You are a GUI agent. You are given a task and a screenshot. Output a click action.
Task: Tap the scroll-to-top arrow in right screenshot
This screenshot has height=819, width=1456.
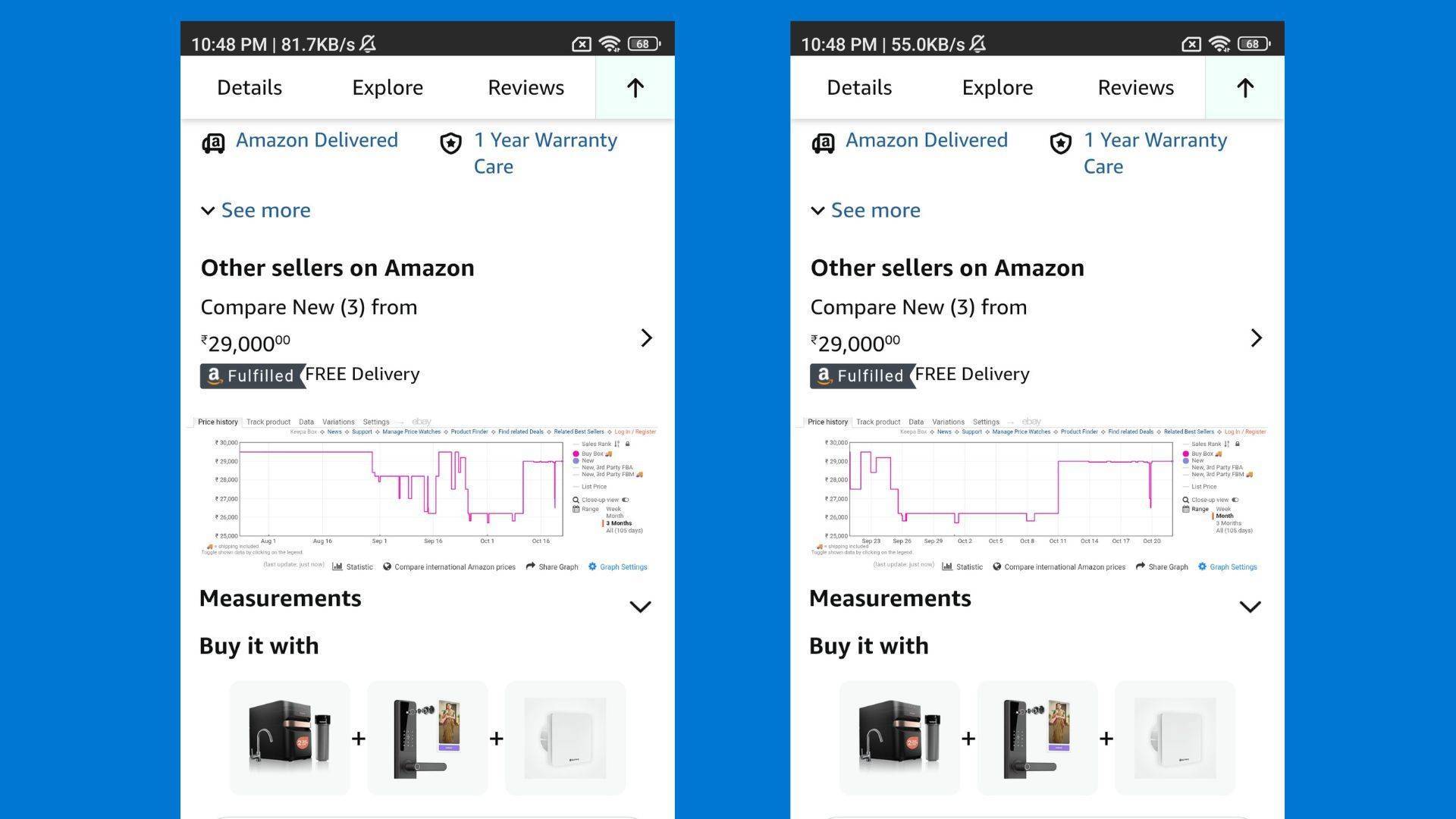click(1244, 88)
